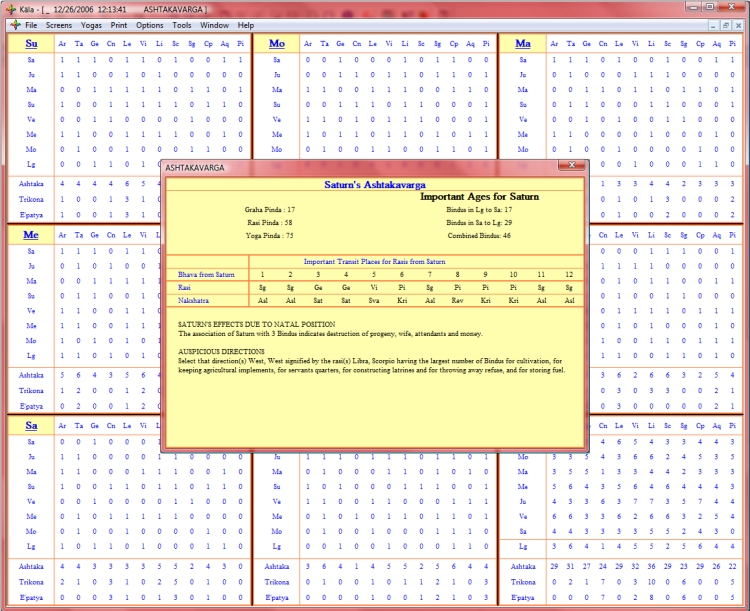This screenshot has height=611, width=750.
Task: Close the inner Ashtakavarga child window
Action: click(x=739, y=25)
